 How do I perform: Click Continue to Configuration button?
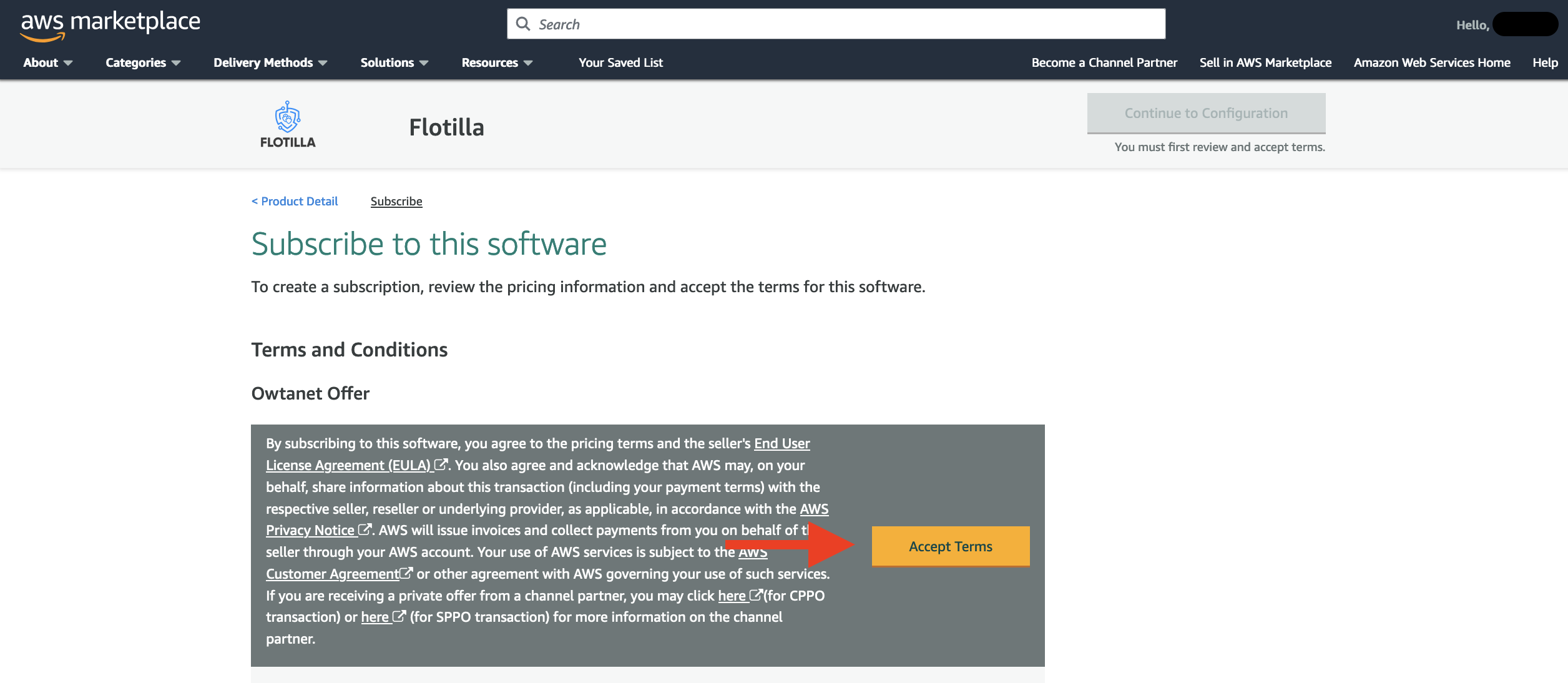pyautogui.click(x=1206, y=113)
